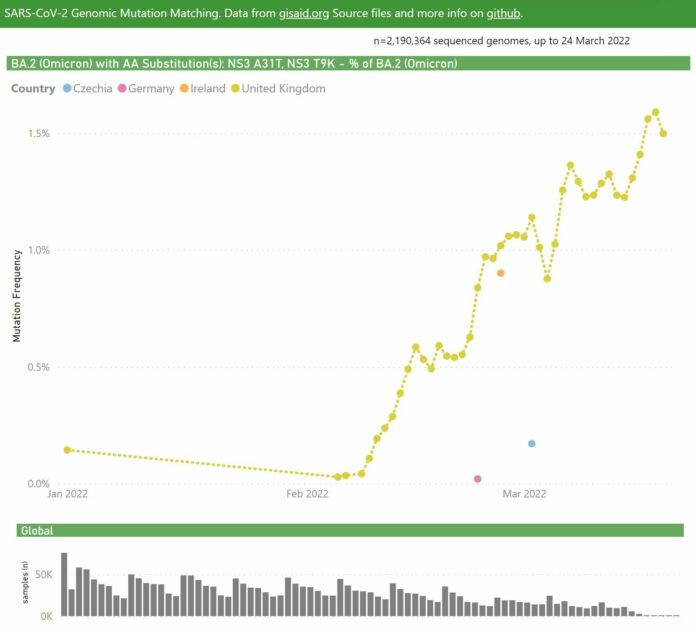Select the highest United Kingdom data point
The height and width of the screenshot is (632, 696).
[656, 112]
